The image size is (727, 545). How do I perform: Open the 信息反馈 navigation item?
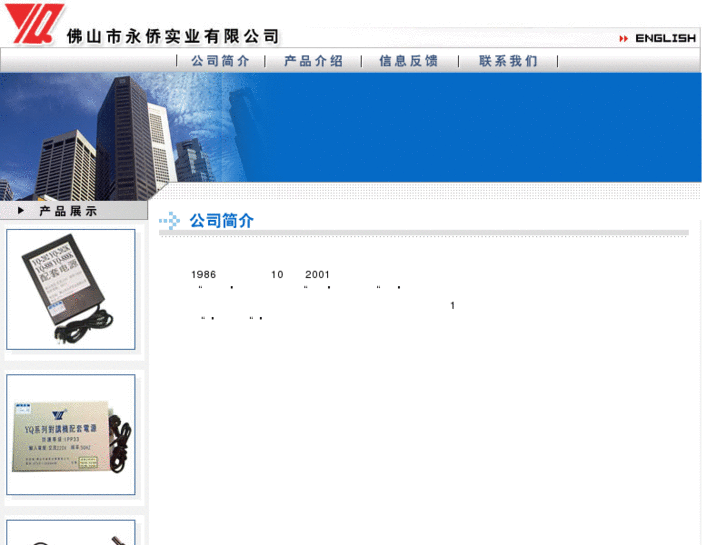tap(408, 61)
